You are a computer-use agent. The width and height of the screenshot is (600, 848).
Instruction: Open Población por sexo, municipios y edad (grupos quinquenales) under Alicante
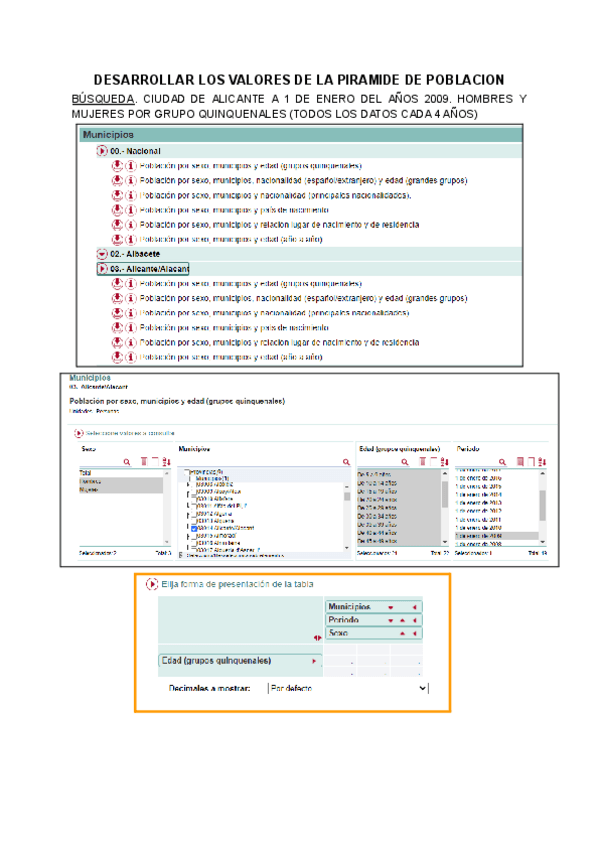coord(250,283)
